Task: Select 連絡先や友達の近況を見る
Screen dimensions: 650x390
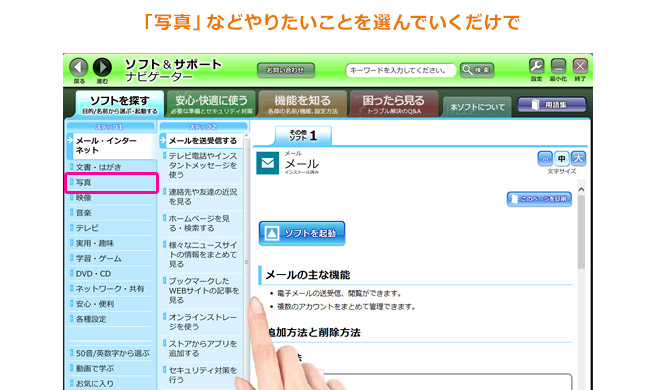Action: [x=201, y=197]
